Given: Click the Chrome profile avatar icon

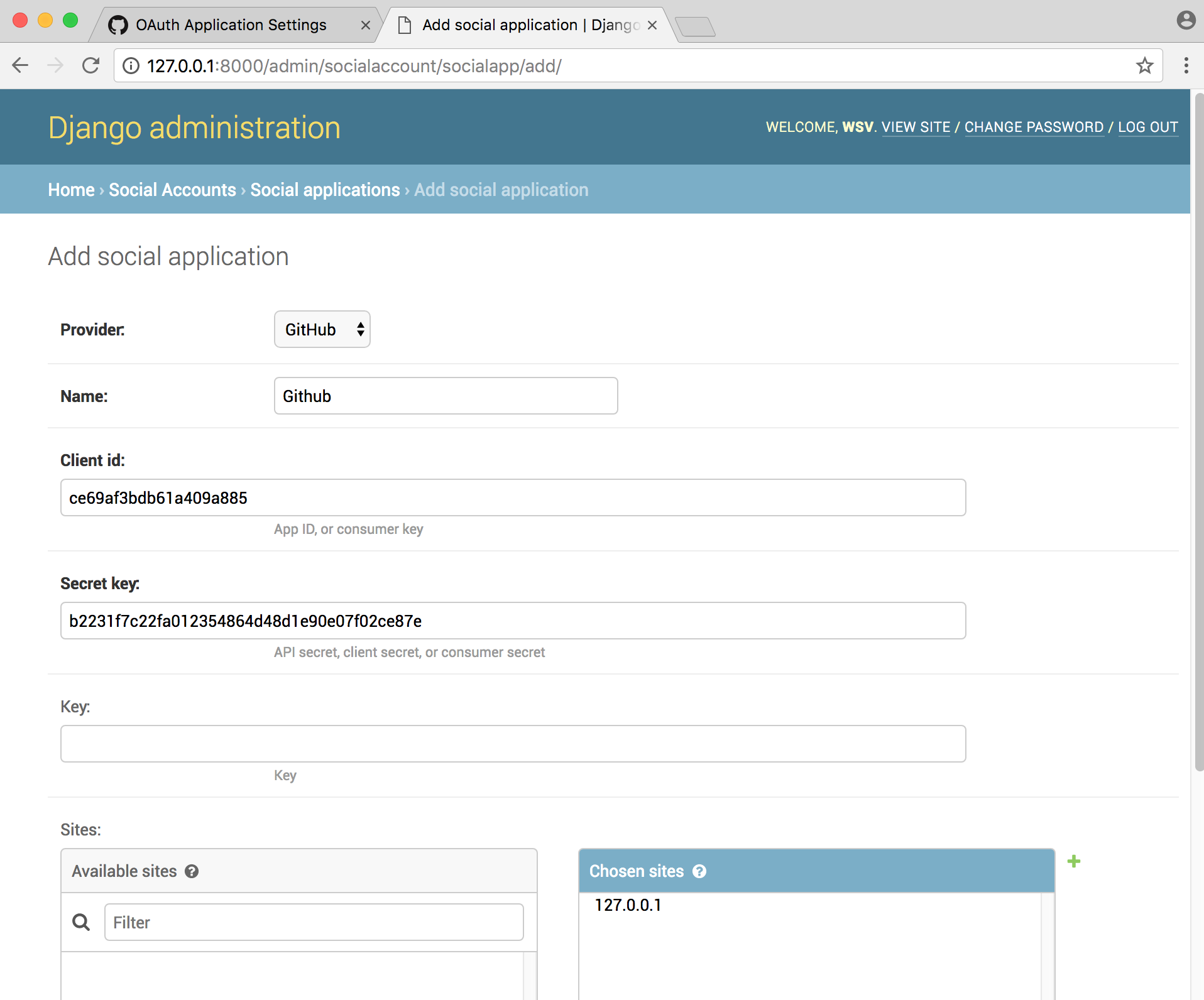Looking at the screenshot, I should pos(1186,20).
